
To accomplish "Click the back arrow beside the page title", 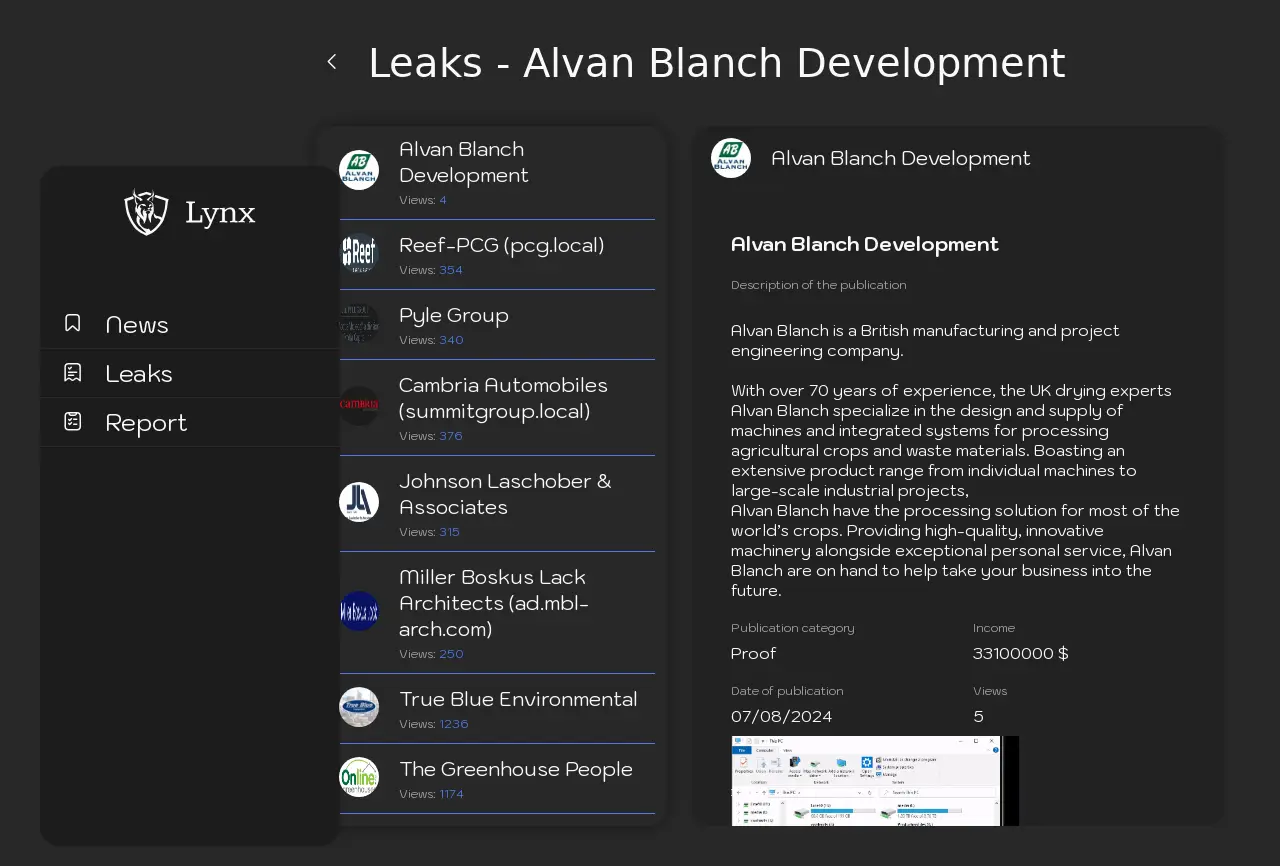I will 332,62.
